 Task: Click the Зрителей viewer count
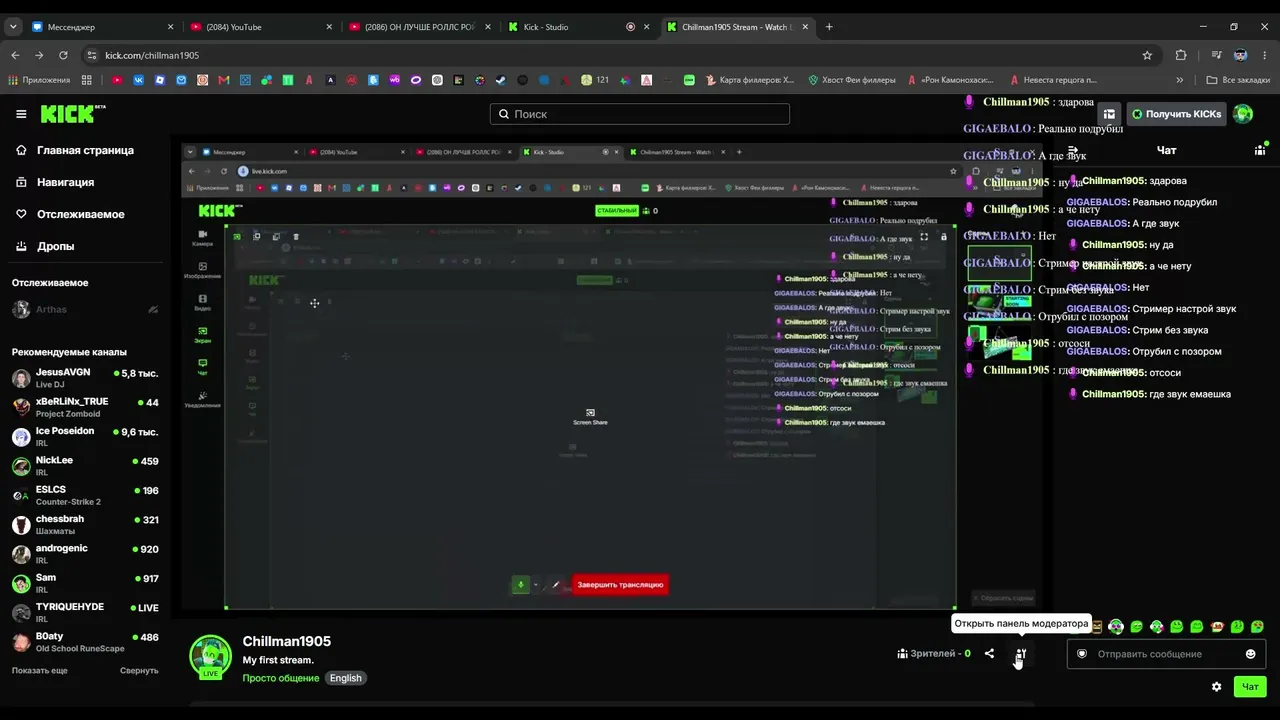(934, 654)
